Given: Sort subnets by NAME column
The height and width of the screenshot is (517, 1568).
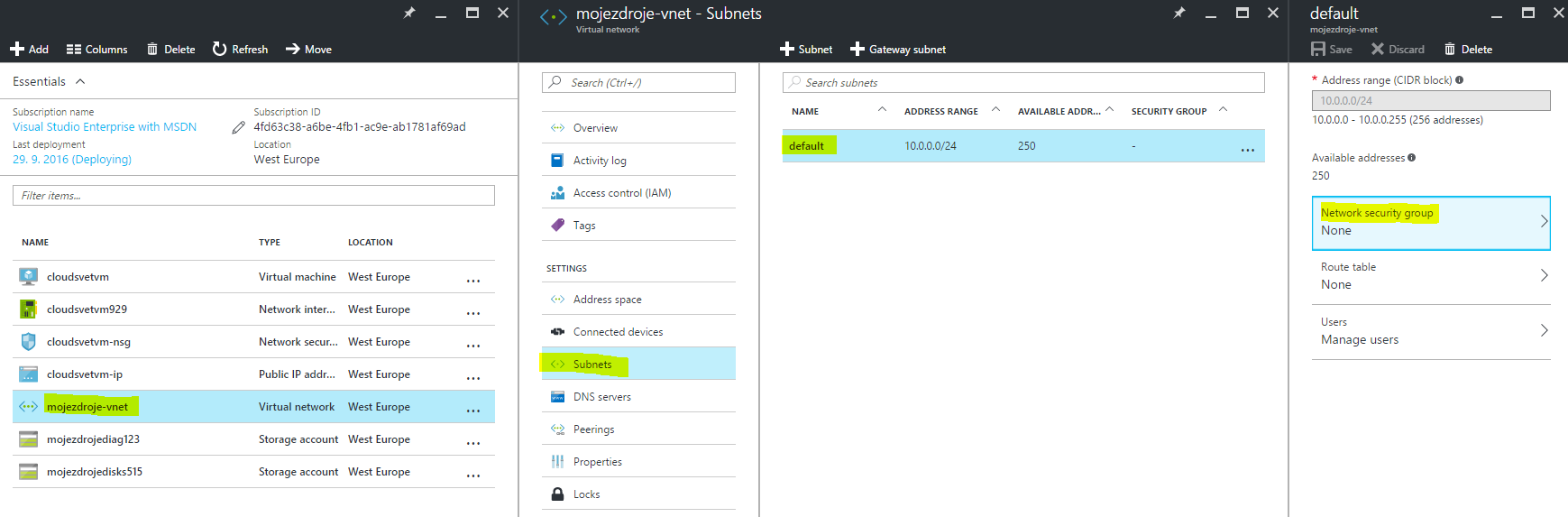Looking at the screenshot, I should coord(805,111).
